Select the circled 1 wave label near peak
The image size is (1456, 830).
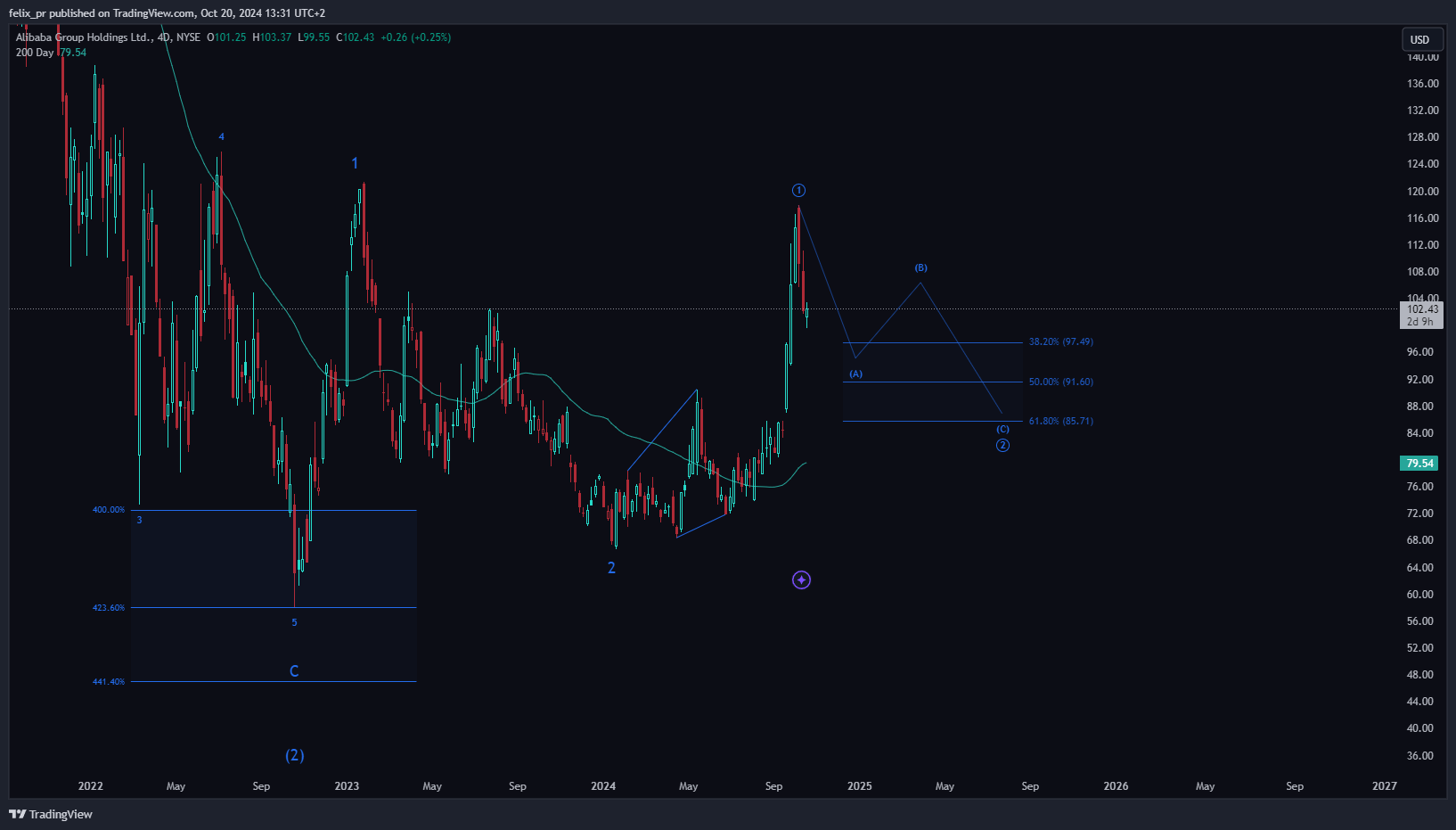pyautogui.click(x=799, y=190)
